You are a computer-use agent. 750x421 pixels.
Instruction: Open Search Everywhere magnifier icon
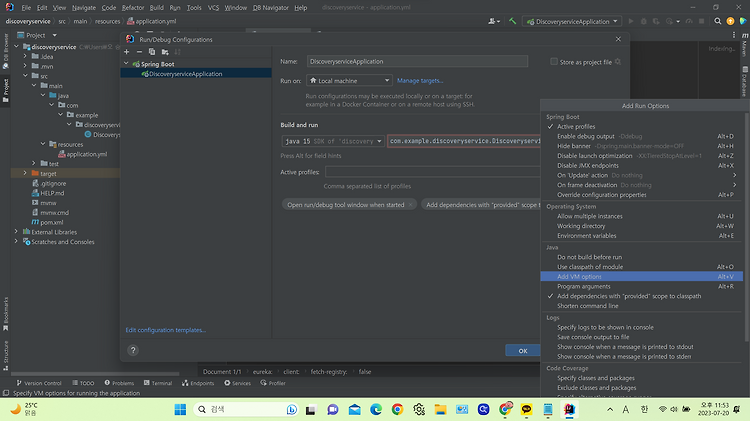[717, 21]
